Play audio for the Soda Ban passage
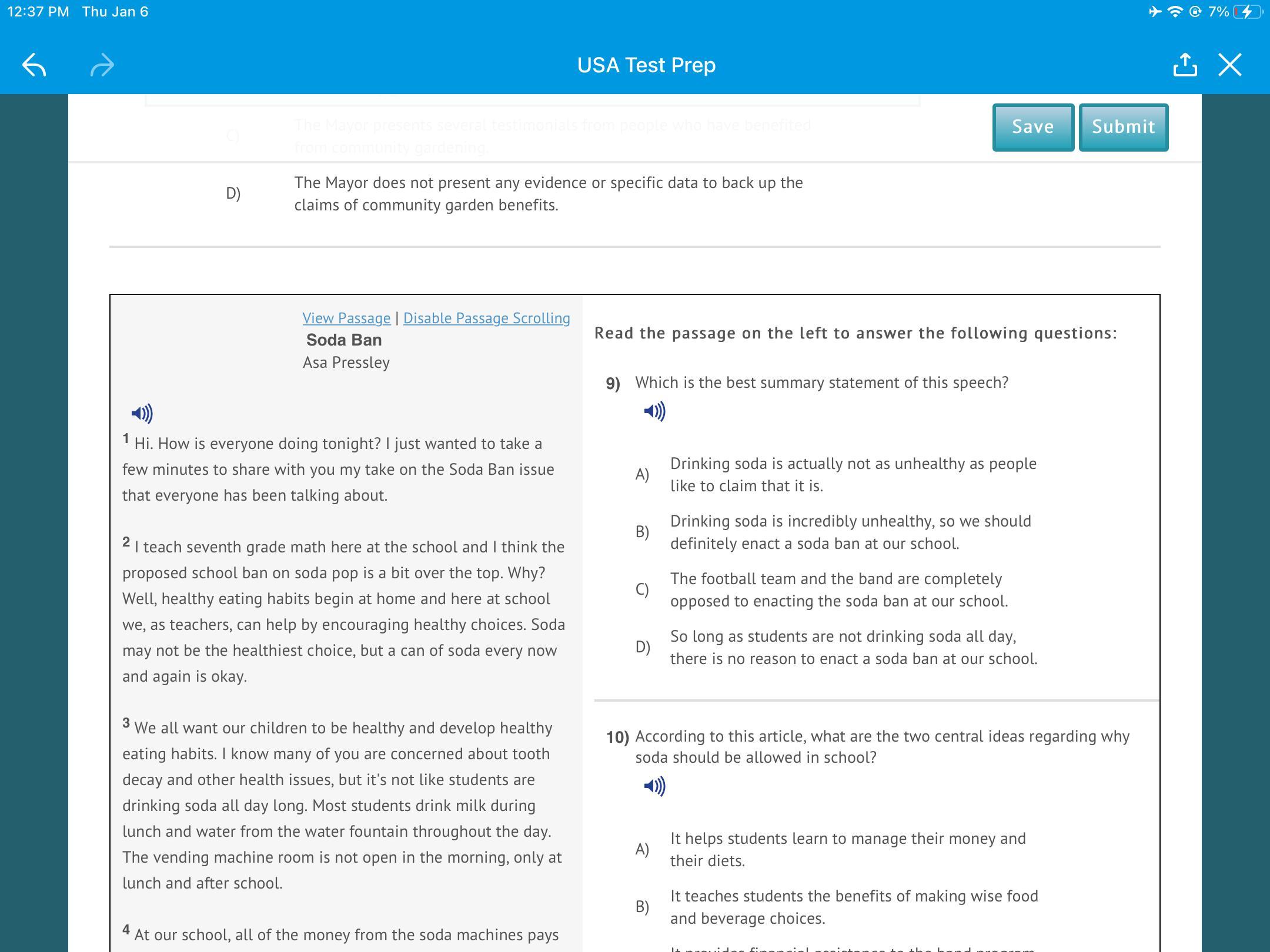 [142, 414]
